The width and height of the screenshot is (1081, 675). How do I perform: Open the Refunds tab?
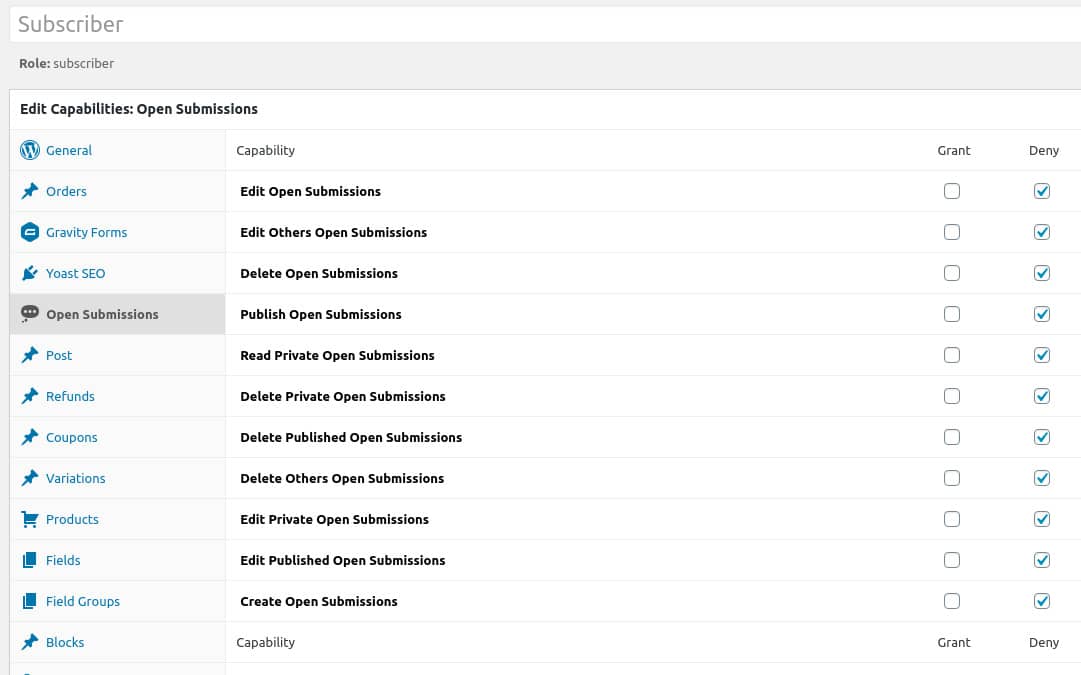(x=117, y=396)
